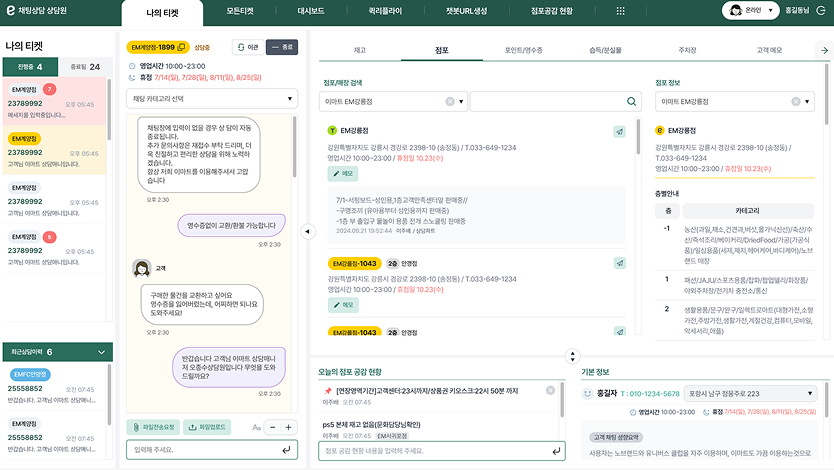834x470 pixels.
Task: Clear the 이마트 EM강릉점 search selection
Action: coord(450,101)
